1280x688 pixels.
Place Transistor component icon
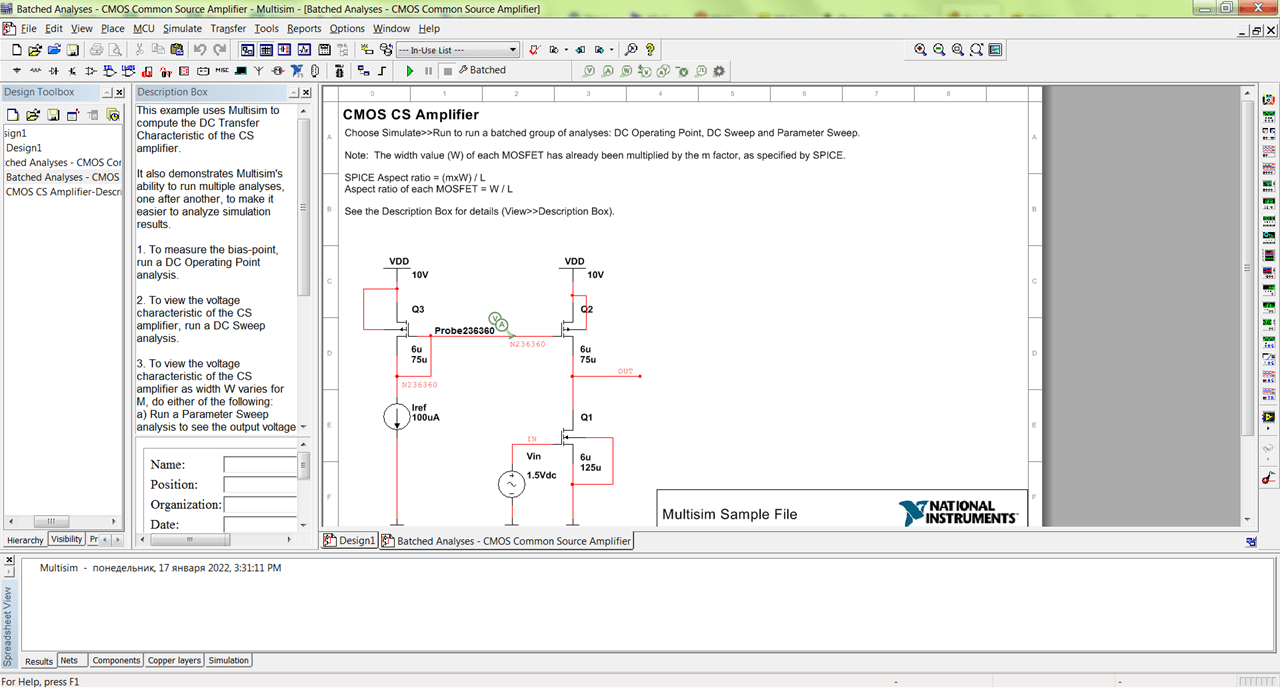point(72,71)
